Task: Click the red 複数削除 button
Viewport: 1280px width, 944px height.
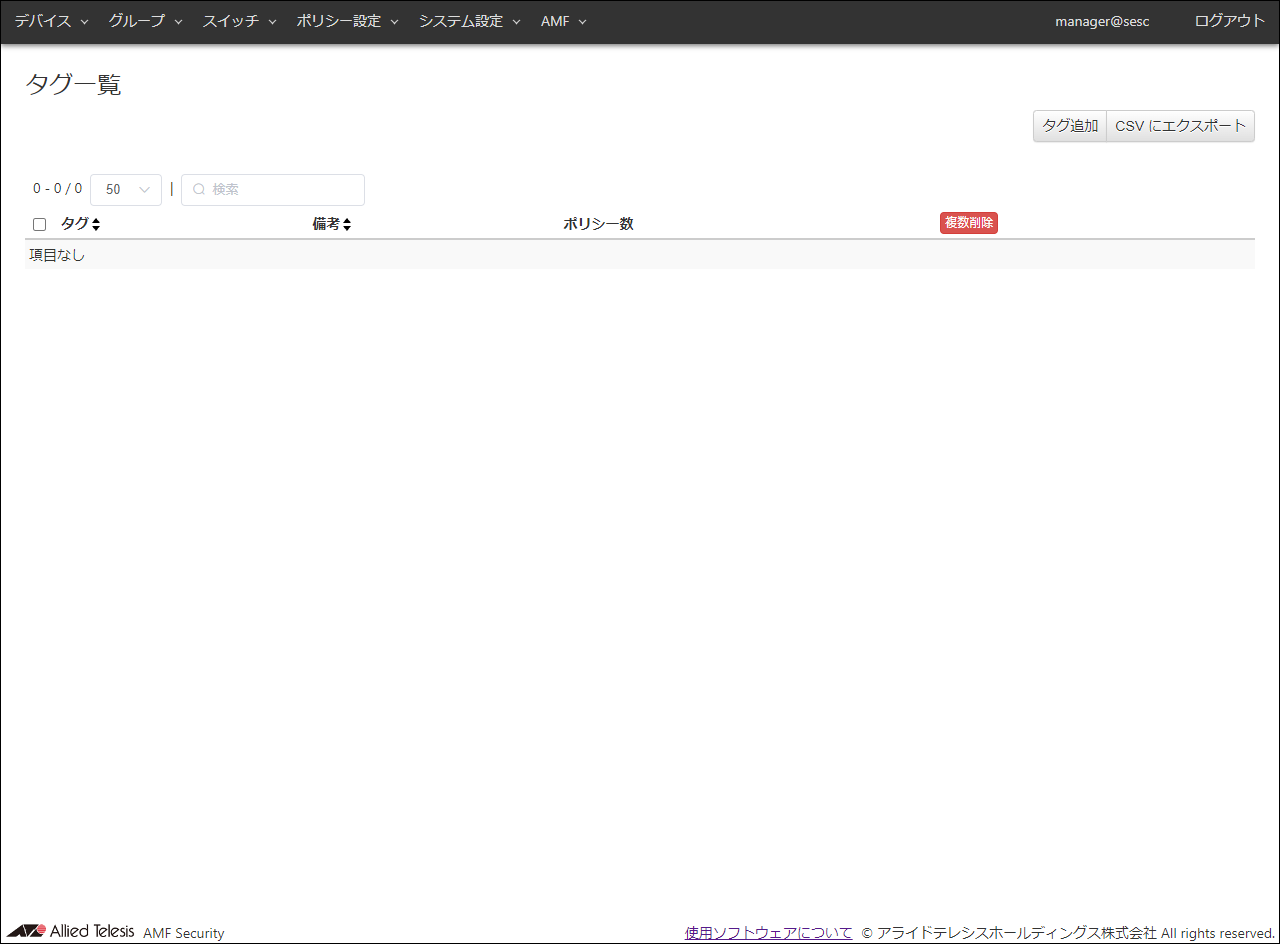Action: tap(968, 223)
